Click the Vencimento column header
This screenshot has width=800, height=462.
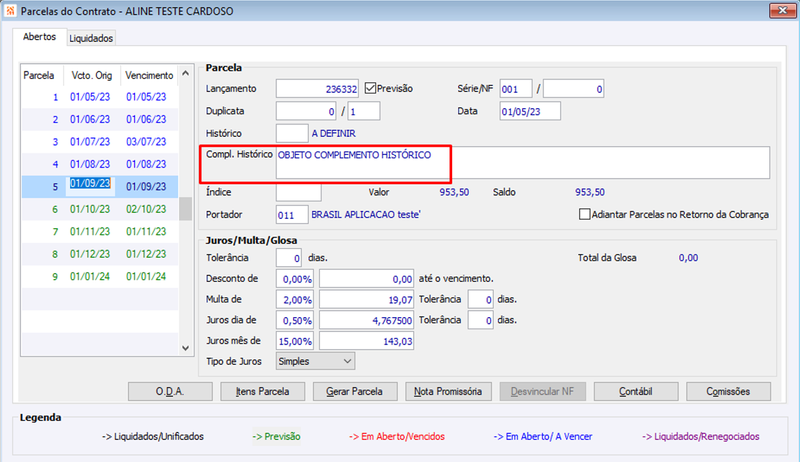[x=149, y=75]
